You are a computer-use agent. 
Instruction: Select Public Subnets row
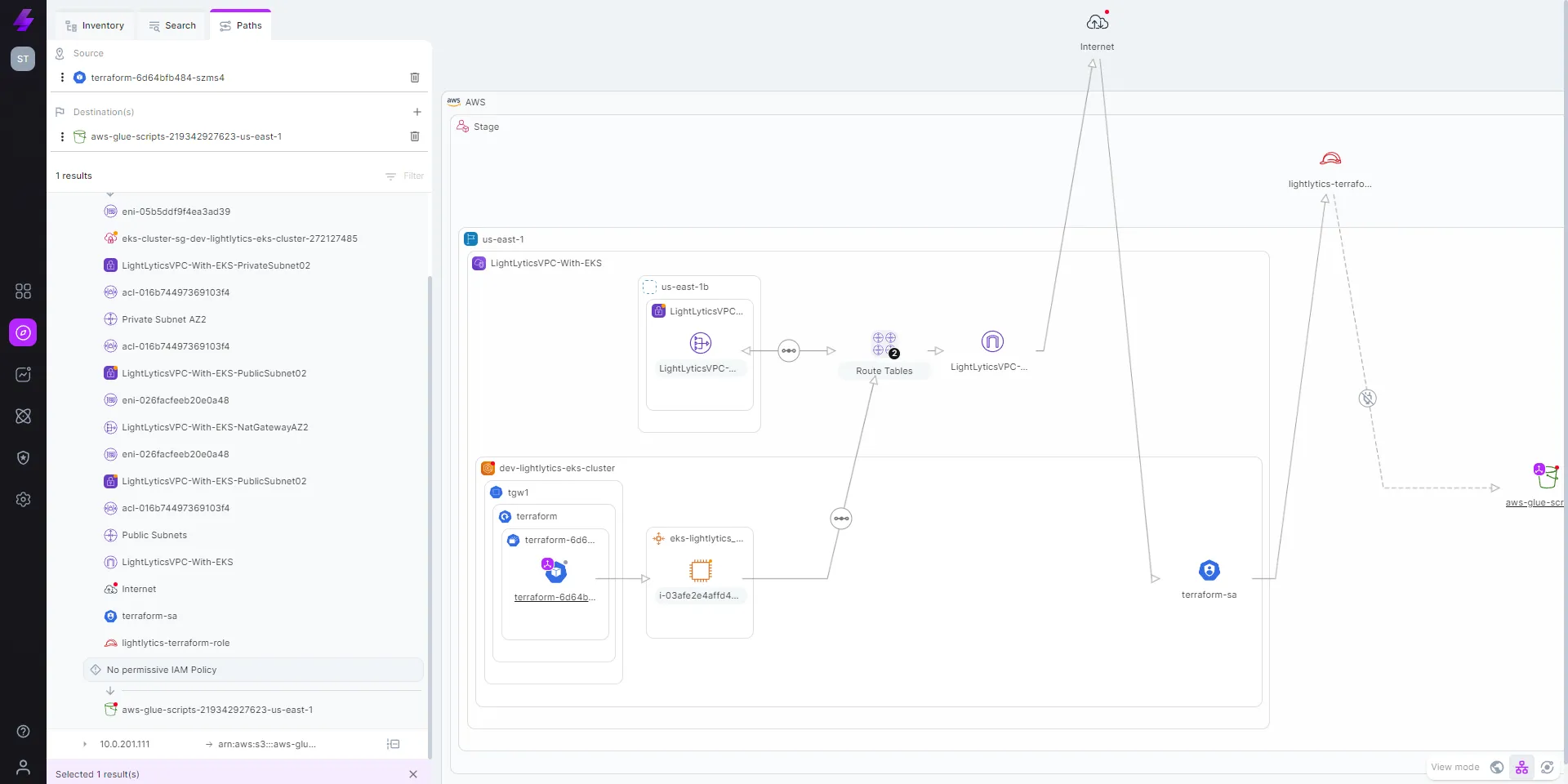point(154,535)
